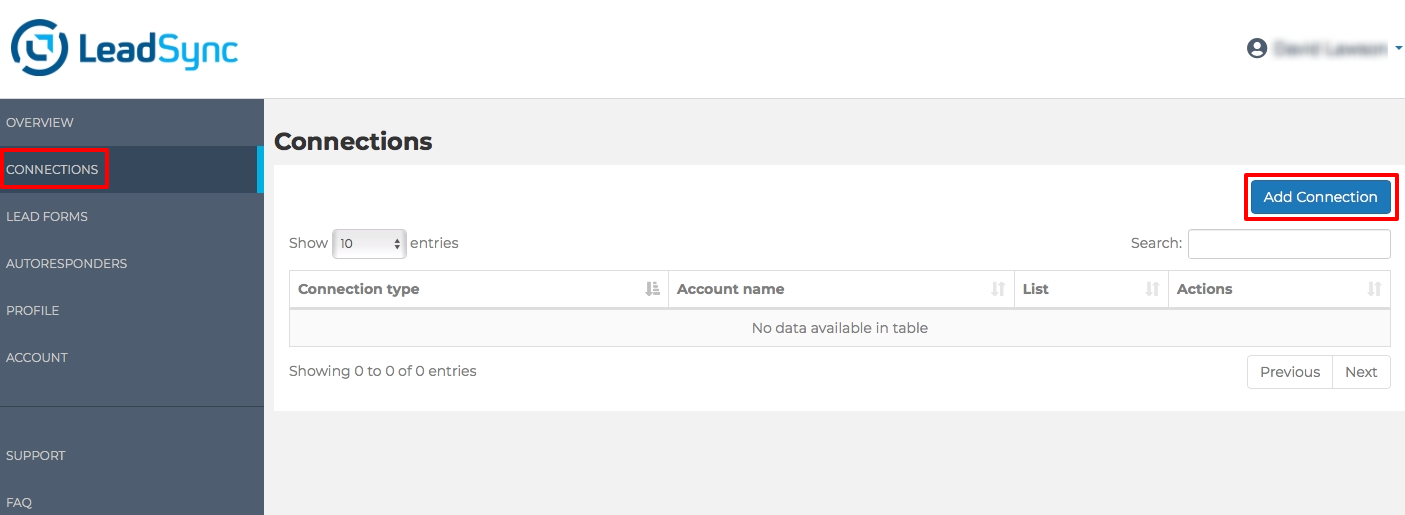Navigate to Profile page
The image size is (1405, 515).
pos(33,310)
